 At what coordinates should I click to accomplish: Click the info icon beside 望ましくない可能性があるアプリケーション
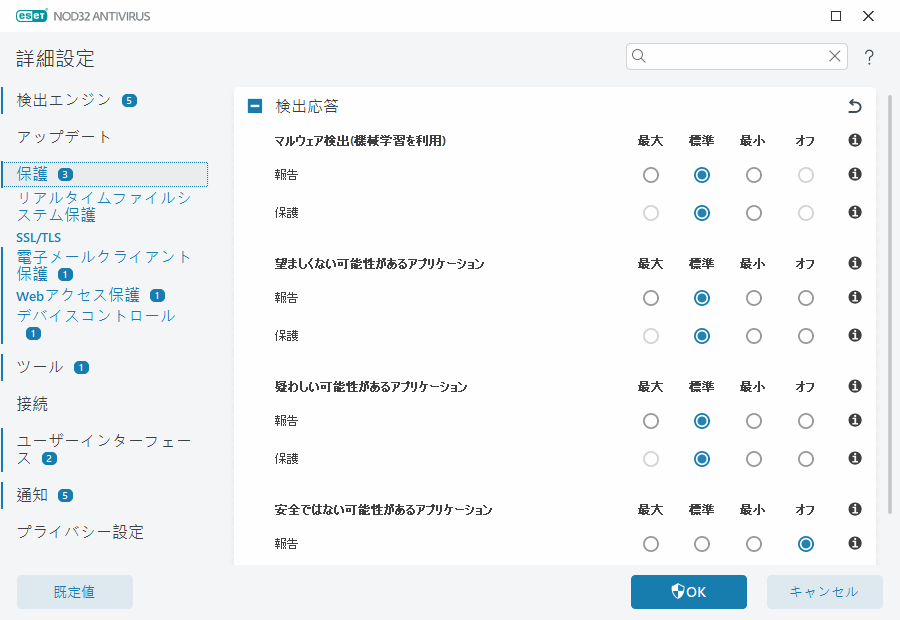point(854,263)
